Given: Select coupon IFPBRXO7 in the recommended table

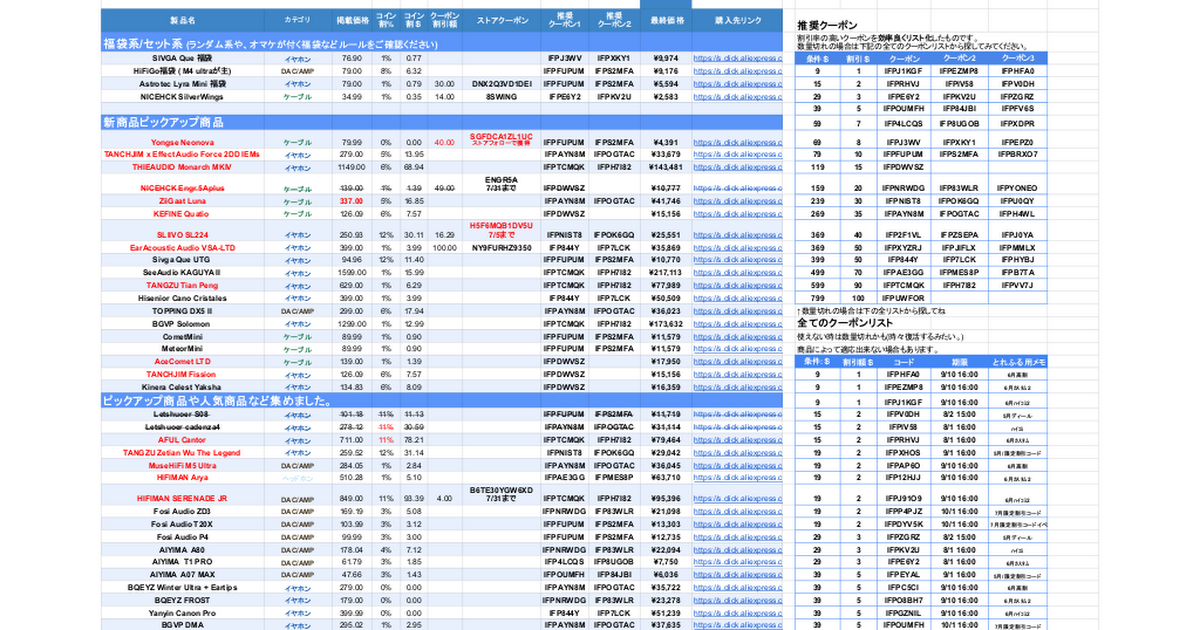Looking at the screenshot, I should (x=1018, y=154).
